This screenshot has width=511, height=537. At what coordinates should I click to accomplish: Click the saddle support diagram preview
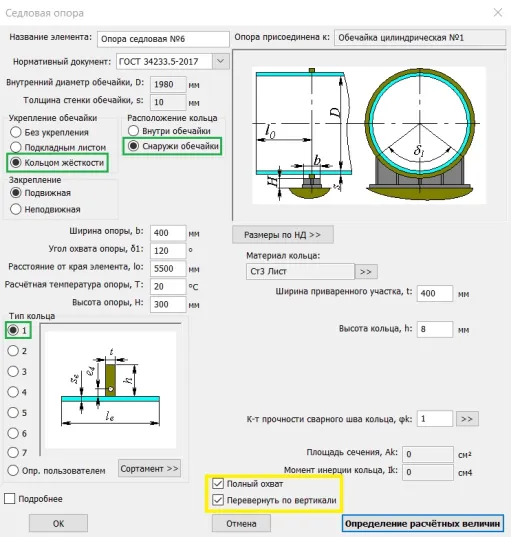pyautogui.click(x=369, y=135)
